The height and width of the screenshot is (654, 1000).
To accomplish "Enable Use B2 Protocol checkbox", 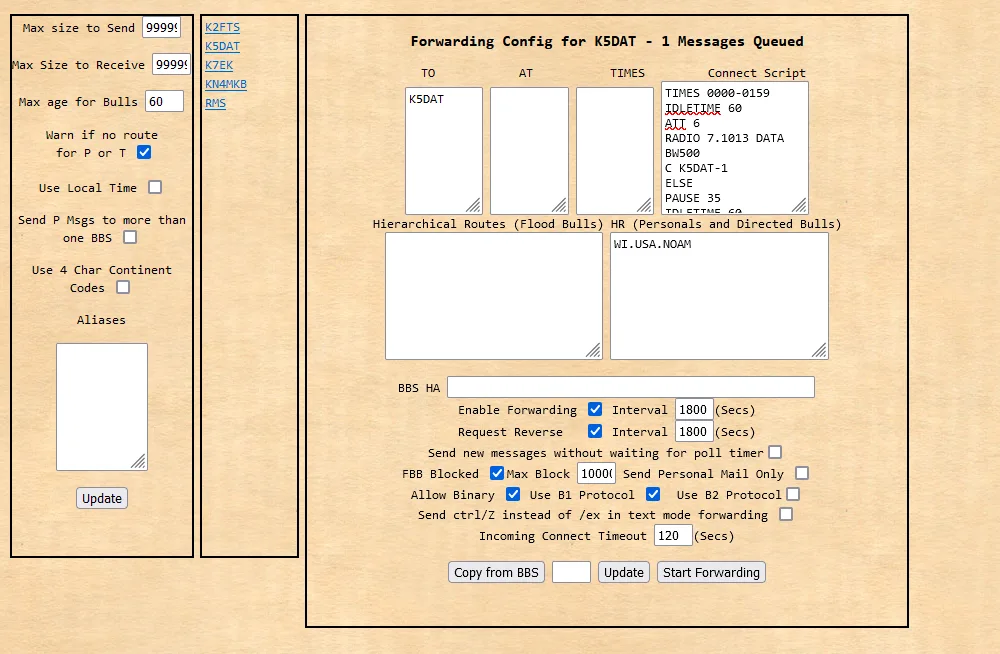I will [x=793, y=494].
